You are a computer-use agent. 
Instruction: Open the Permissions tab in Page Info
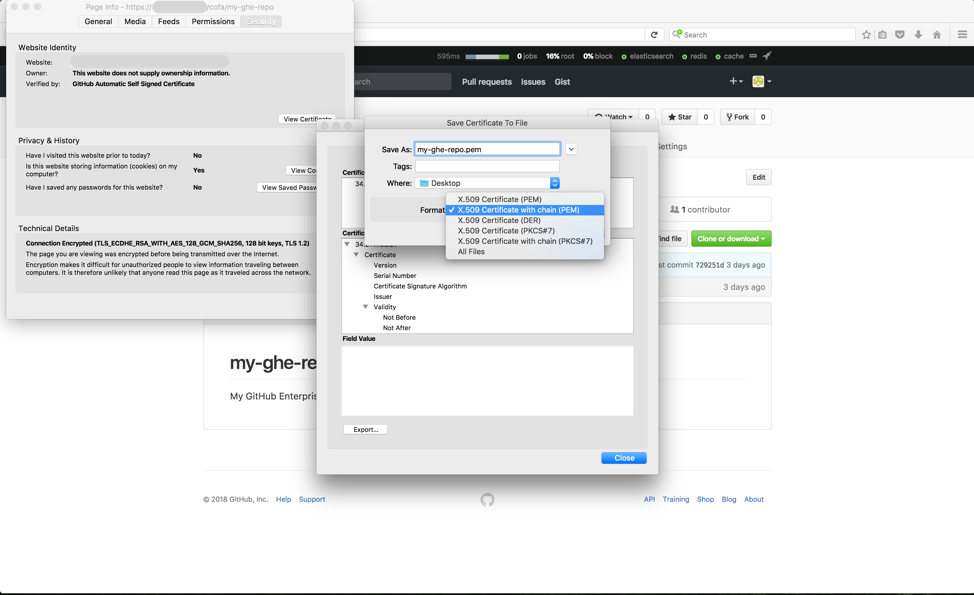click(213, 22)
